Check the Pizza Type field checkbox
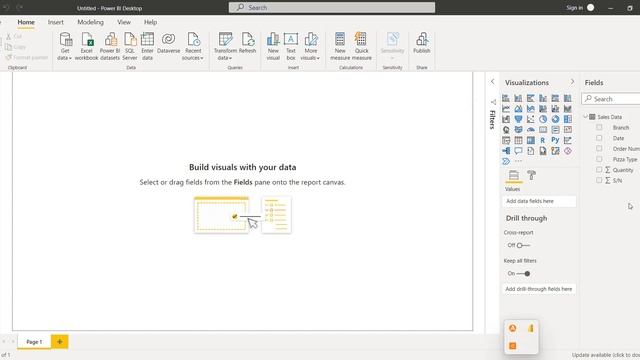Image resolution: width=640 pixels, height=360 pixels. [x=599, y=159]
